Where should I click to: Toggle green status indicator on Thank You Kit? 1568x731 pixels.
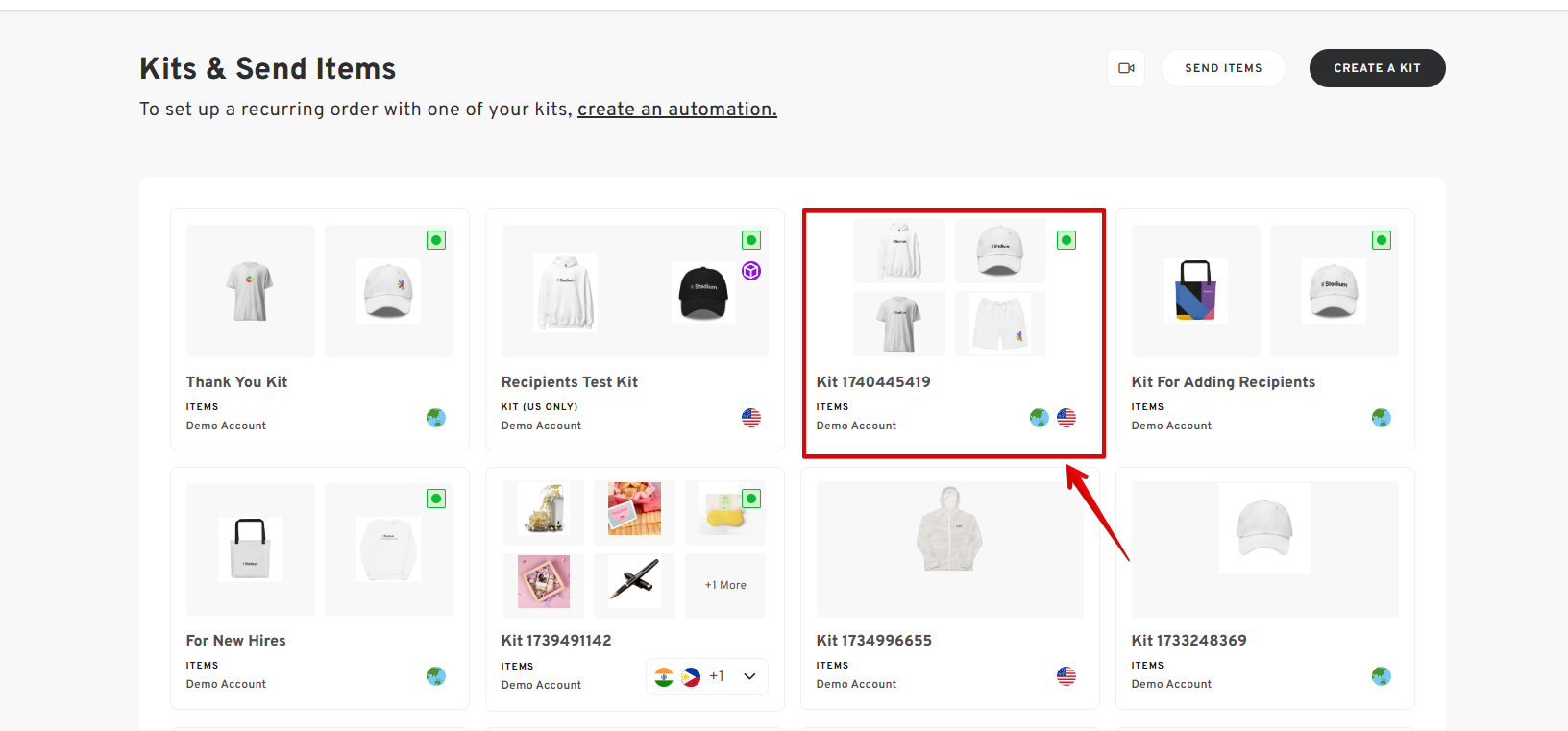click(x=436, y=240)
